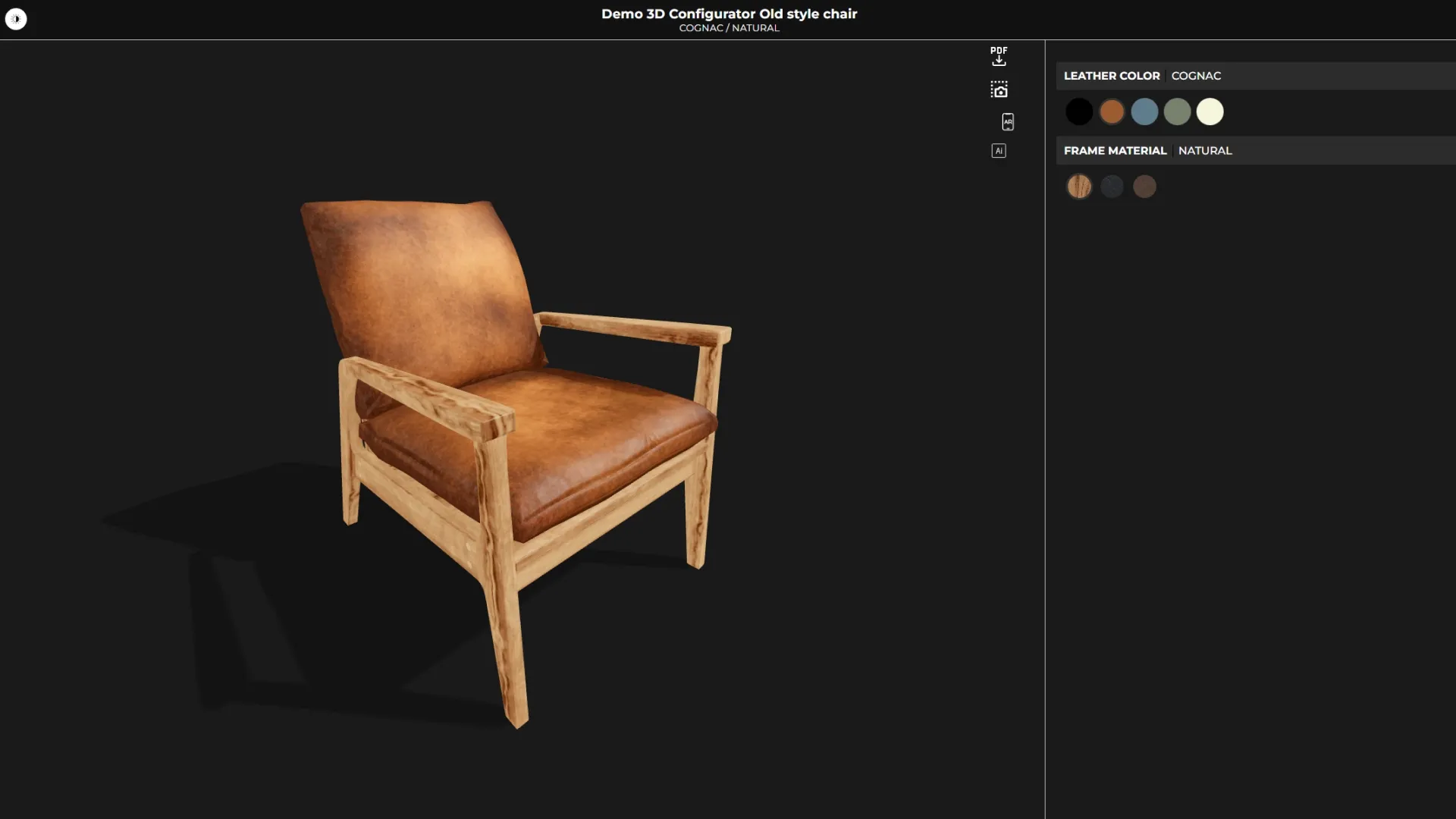Viewport: 1456px width, 819px height.
Task: Click the NATURAL label text
Action: (1205, 150)
